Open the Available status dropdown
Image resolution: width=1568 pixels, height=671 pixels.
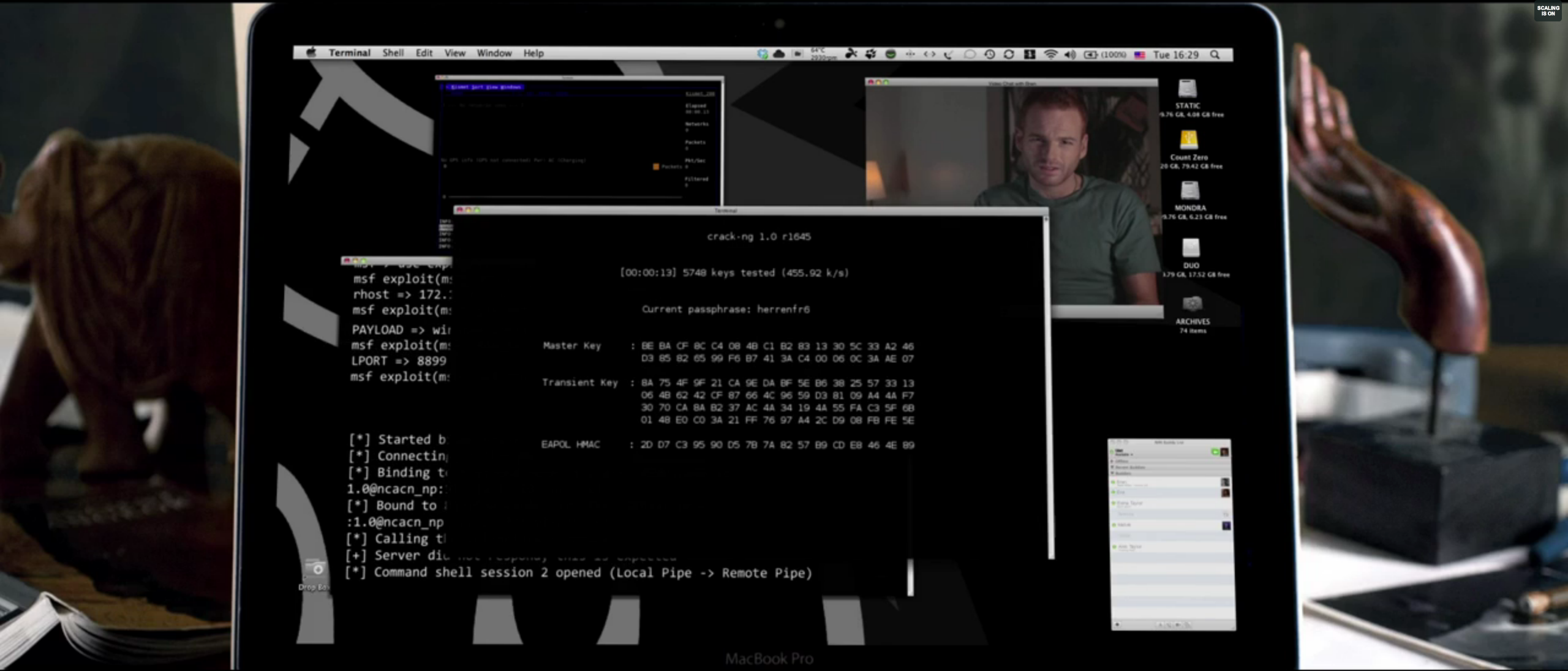[1124, 455]
